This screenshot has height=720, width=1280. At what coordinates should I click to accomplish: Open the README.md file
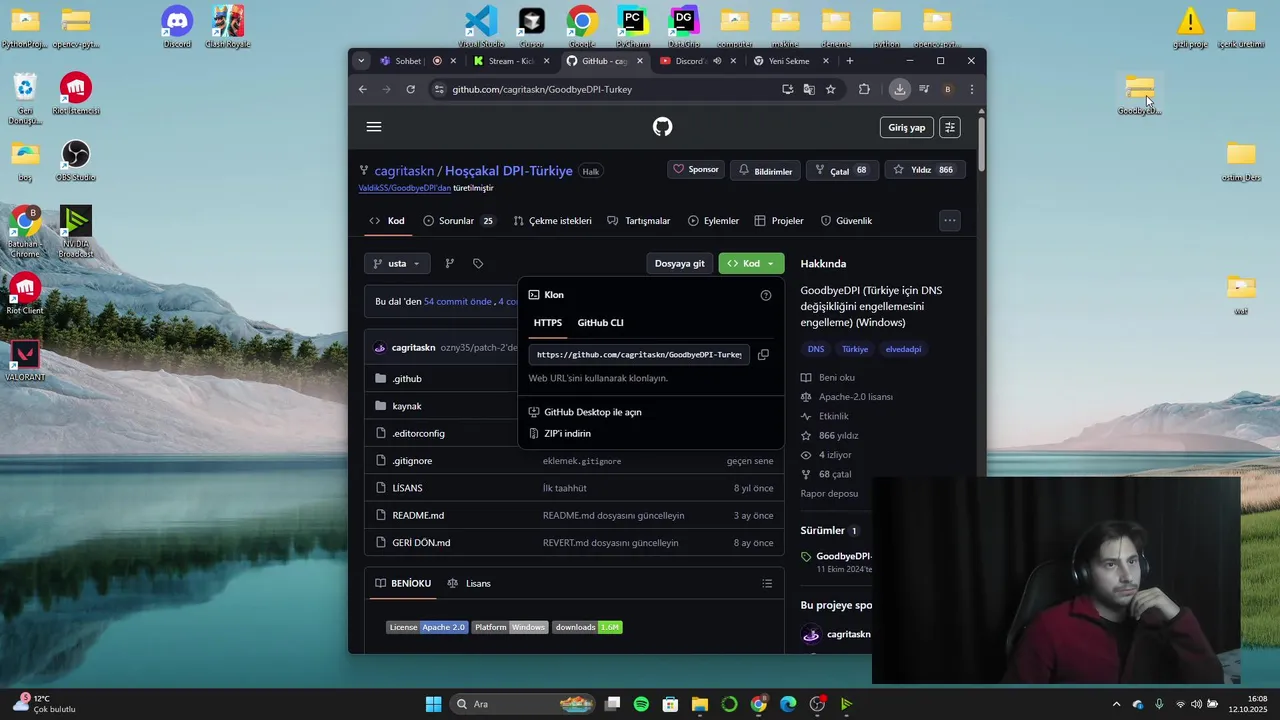(x=418, y=516)
